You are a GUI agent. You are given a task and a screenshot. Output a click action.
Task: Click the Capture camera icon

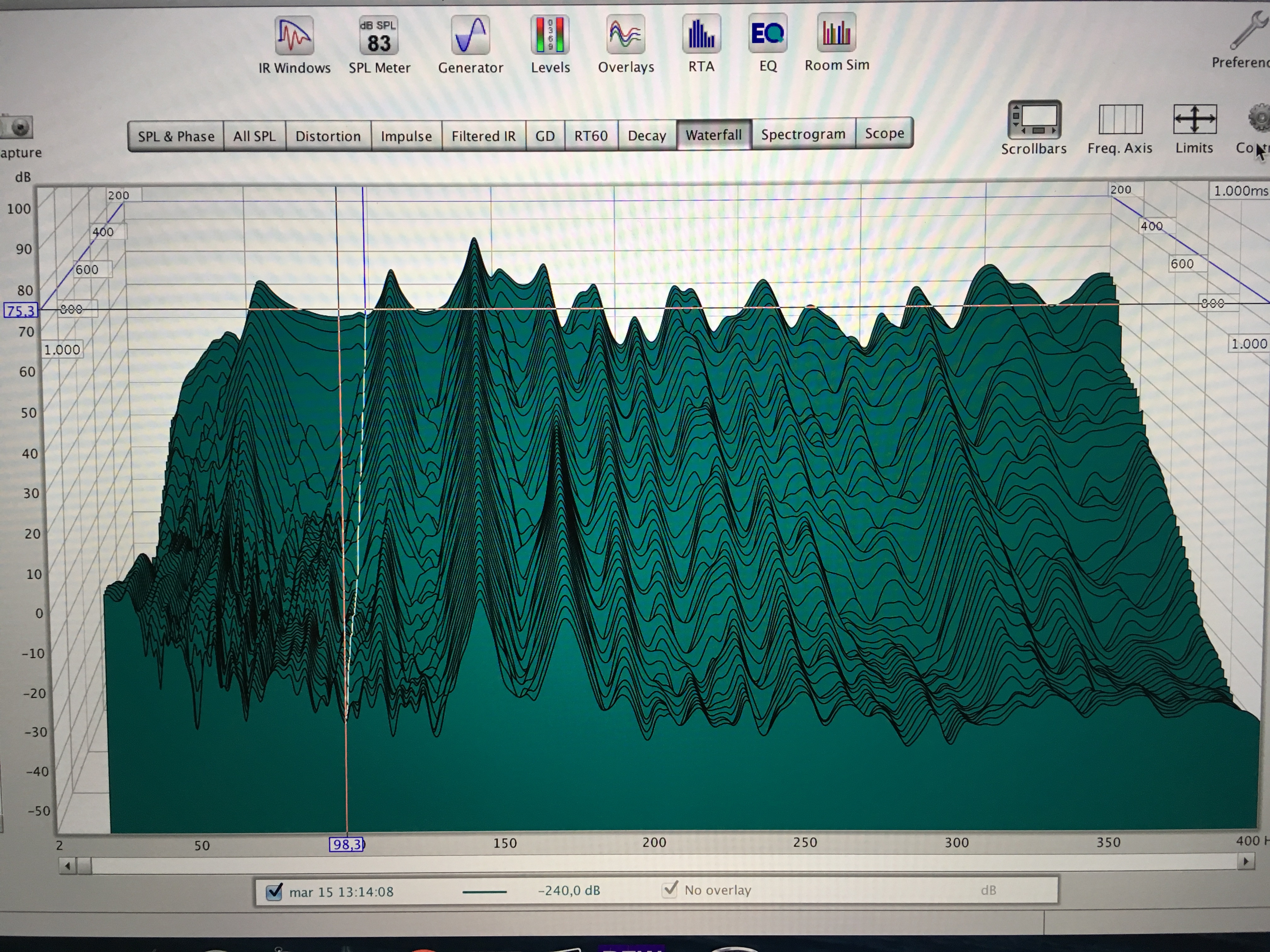pos(19,127)
